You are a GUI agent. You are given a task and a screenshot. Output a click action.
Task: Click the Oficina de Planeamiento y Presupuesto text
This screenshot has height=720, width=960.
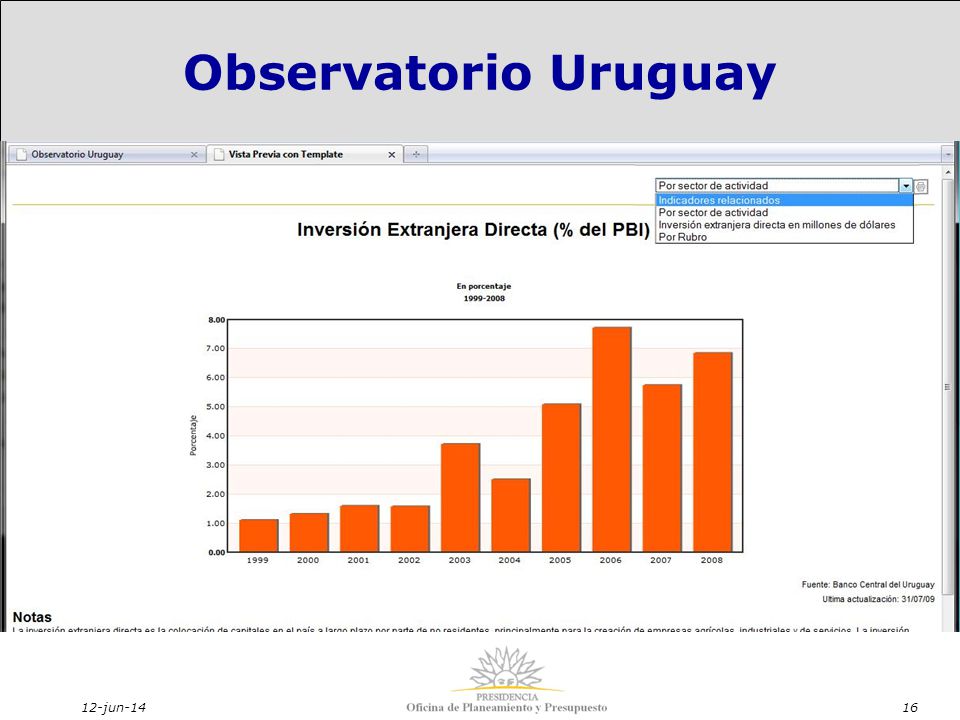tap(507, 708)
